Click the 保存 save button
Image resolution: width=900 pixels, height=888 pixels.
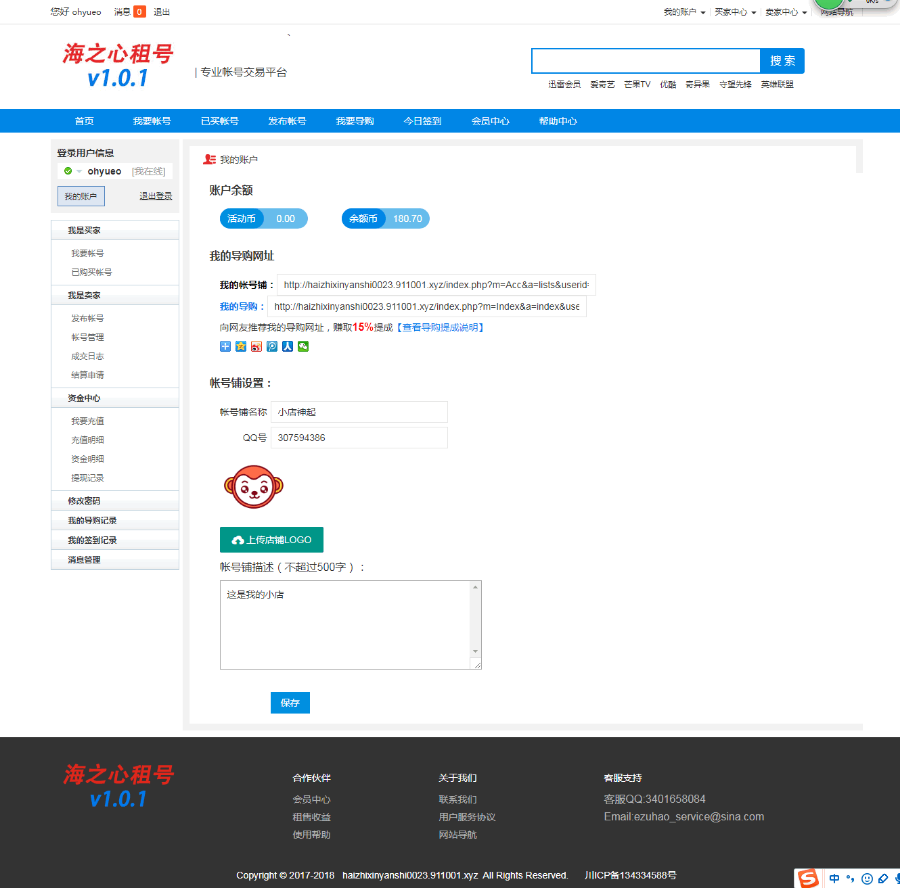(290, 703)
